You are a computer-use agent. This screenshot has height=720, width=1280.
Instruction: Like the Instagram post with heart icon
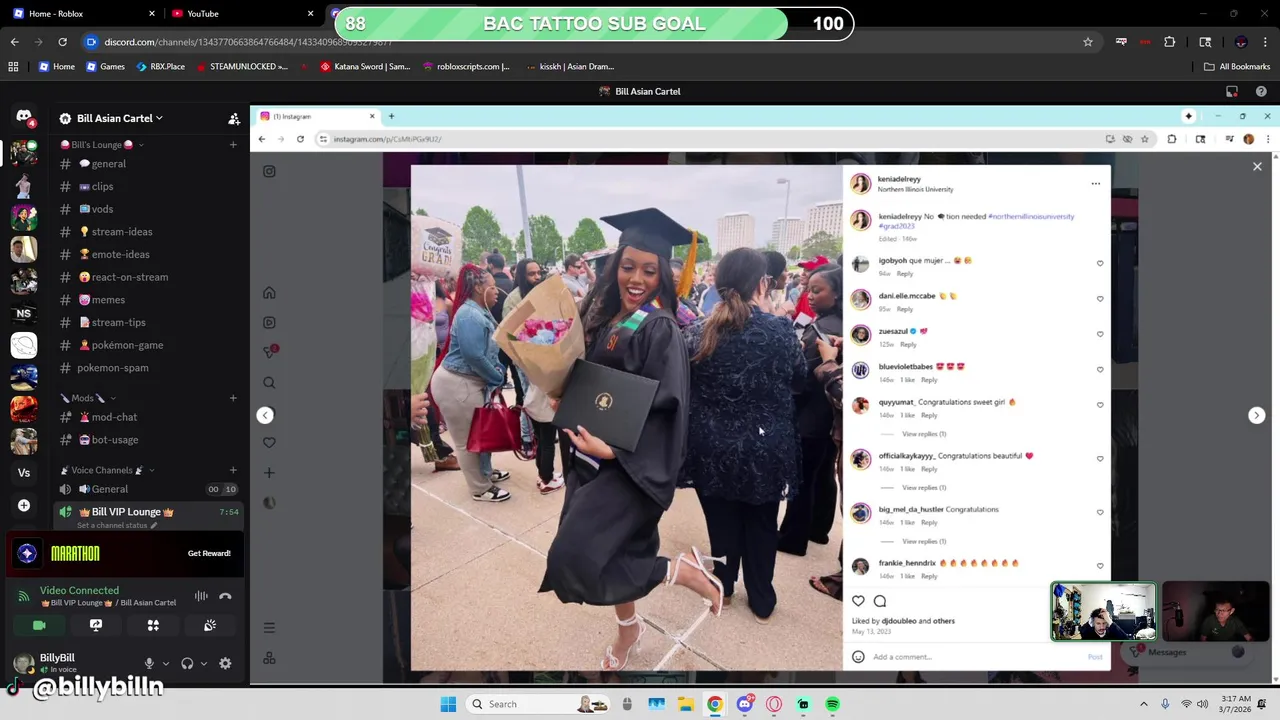coord(858,601)
